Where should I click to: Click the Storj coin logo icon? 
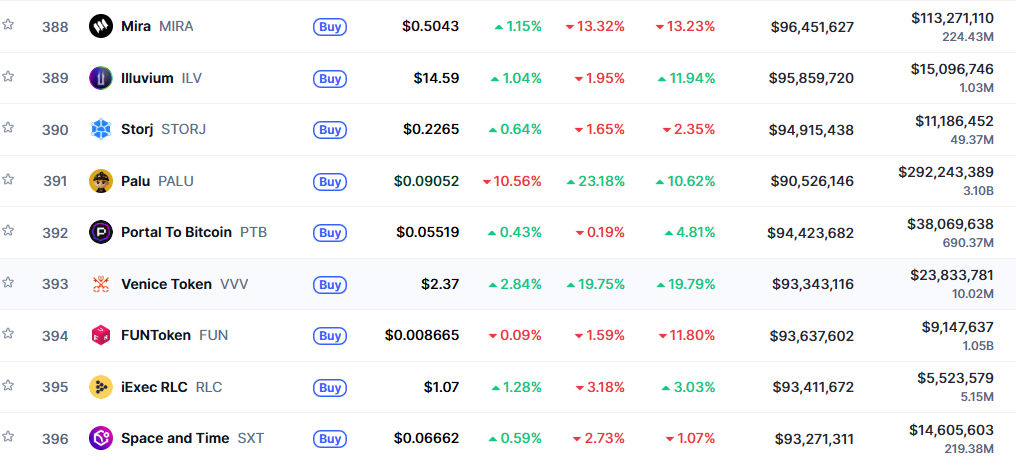click(x=101, y=129)
